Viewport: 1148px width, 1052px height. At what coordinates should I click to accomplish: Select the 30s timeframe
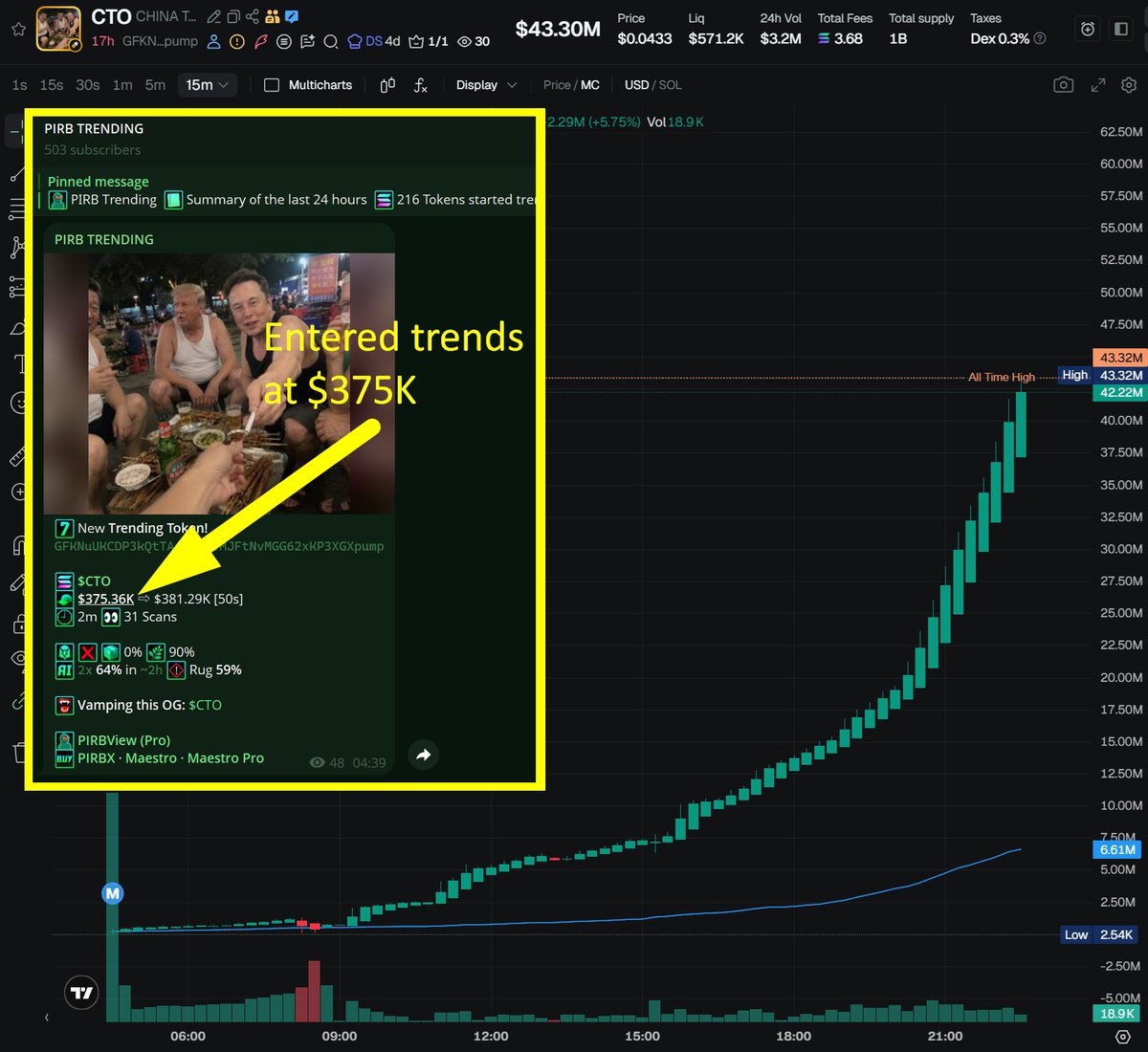[x=88, y=85]
